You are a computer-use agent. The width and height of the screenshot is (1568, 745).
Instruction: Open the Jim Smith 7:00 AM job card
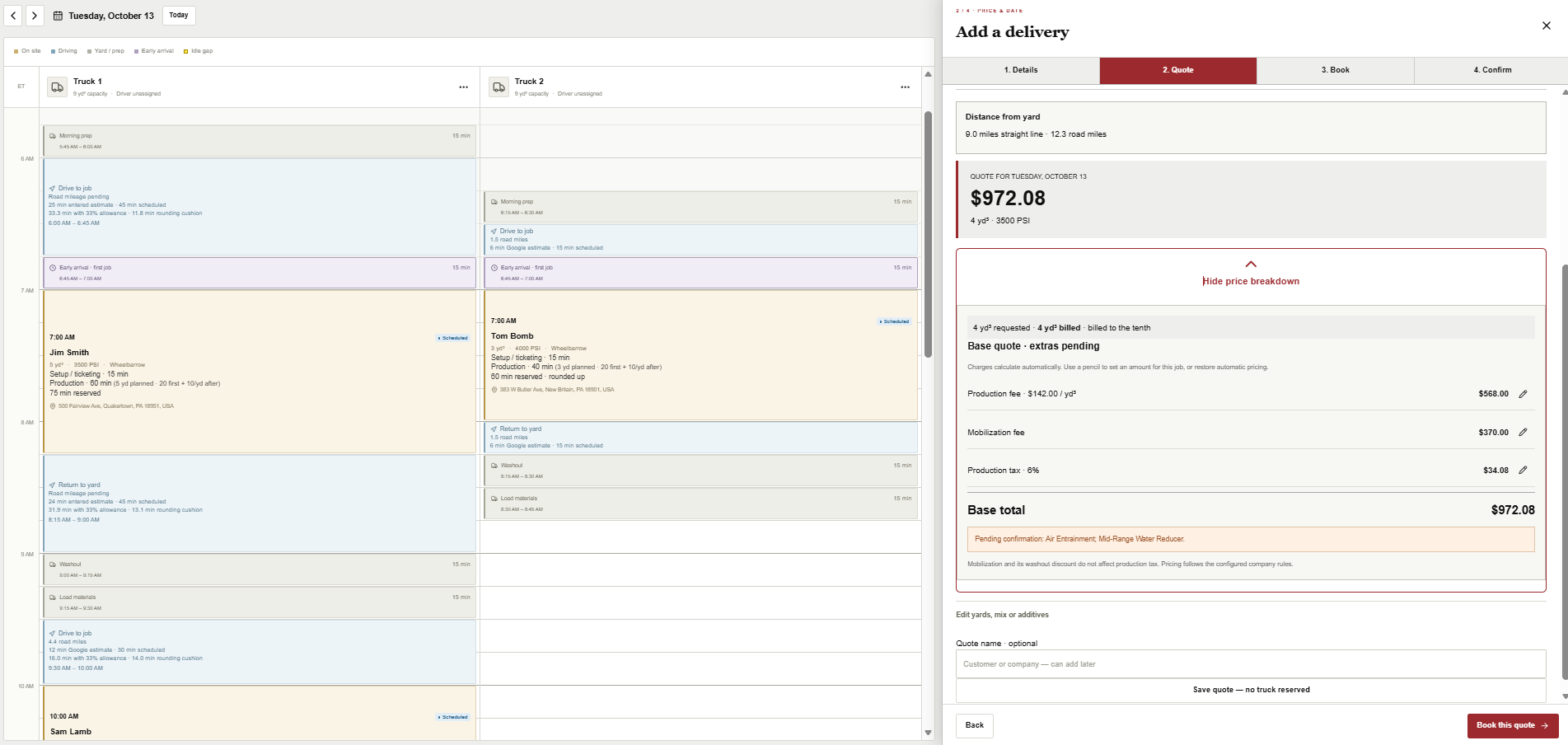pos(260,372)
